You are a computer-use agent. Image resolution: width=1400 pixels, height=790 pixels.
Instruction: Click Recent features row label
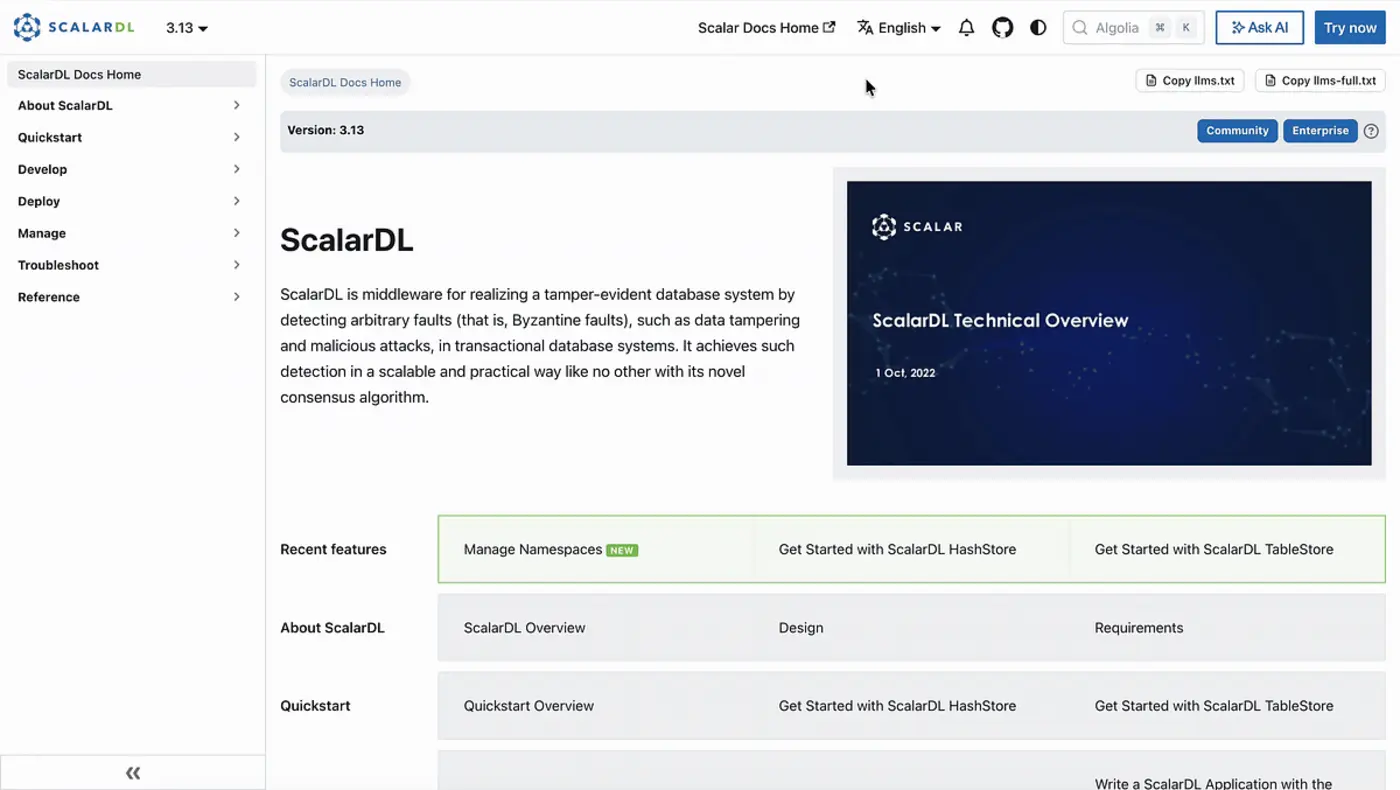click(333, 549)
